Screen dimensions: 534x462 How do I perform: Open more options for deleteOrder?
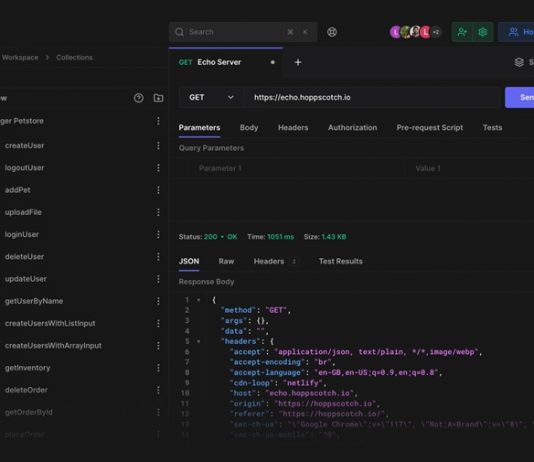click(x=158, y=390)
